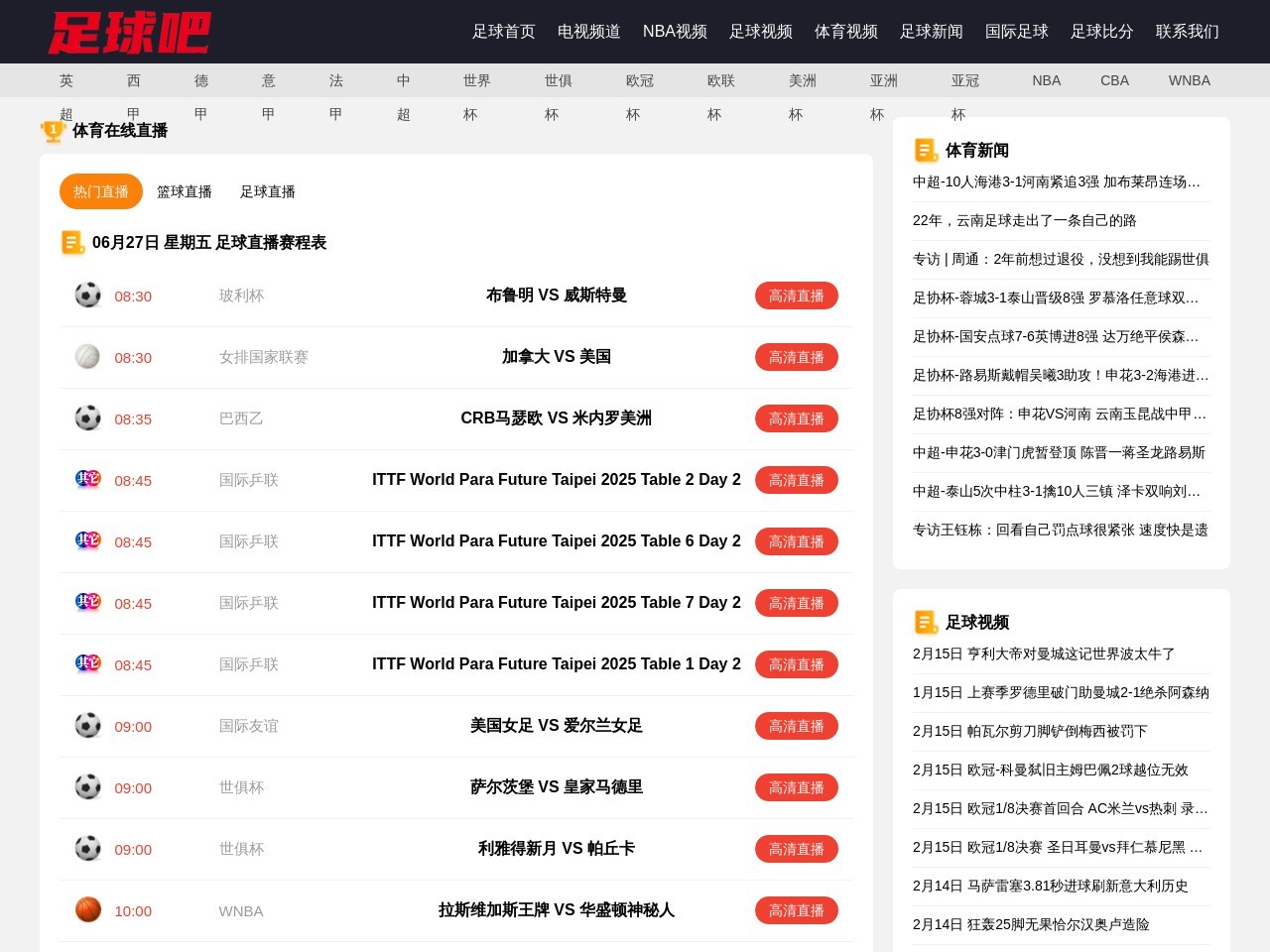Click the football icon on the 布鲁明 match row
Image resolution: width=1270 pixels, height=952 pixels.
point(87,295)
